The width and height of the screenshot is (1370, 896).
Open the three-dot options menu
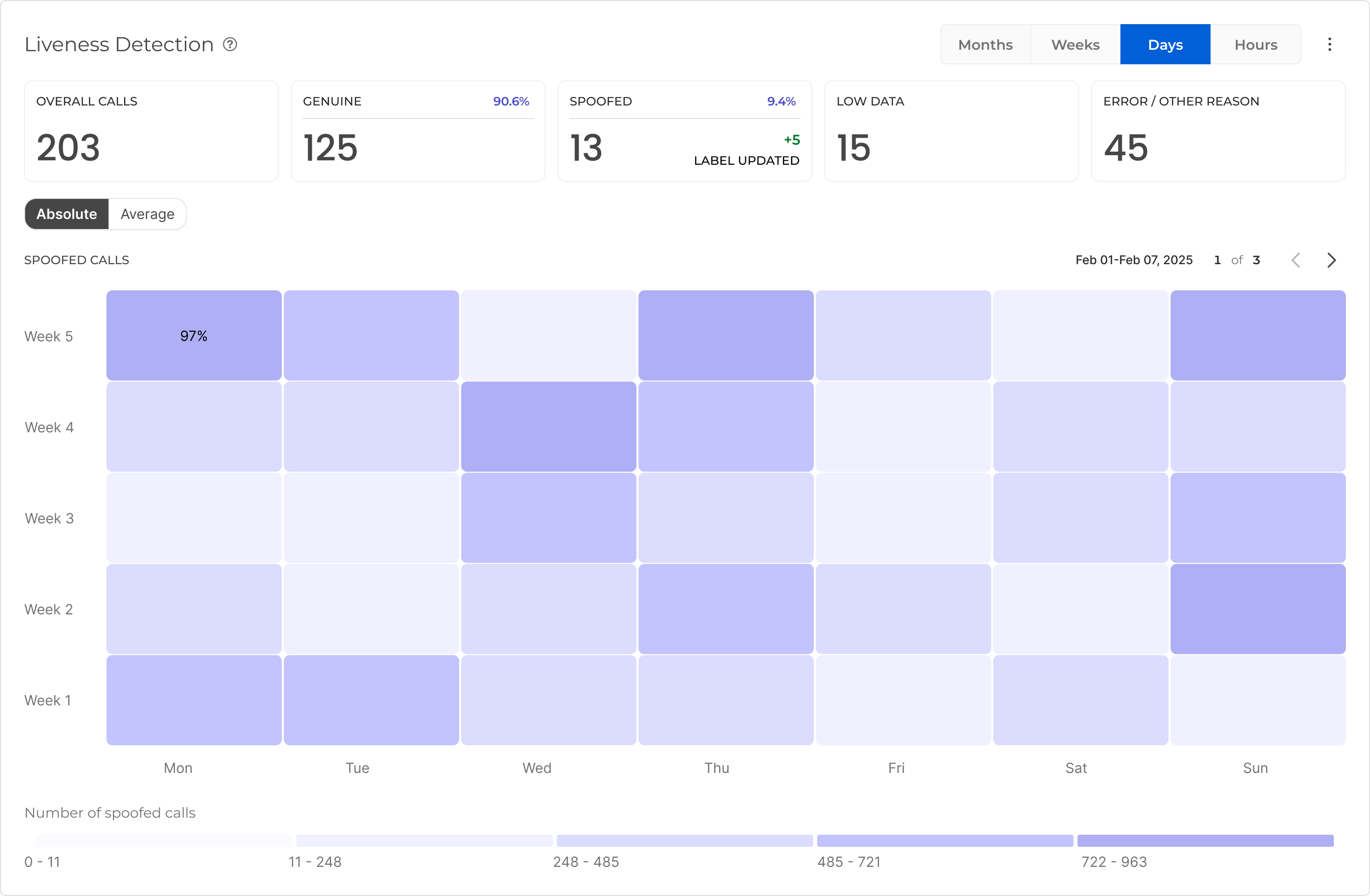coord(1329,44)
